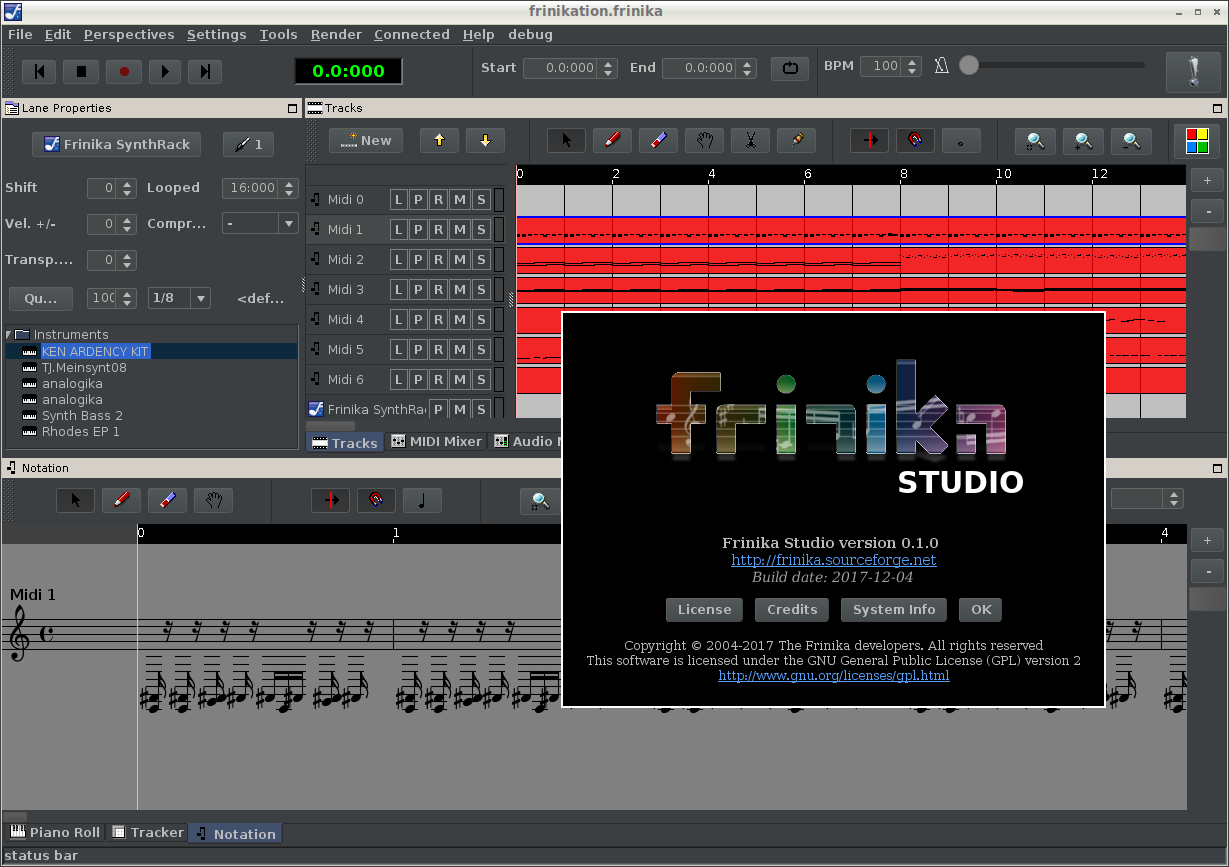Open the dropdown at right of Notation toolbar
The height and width of the screenshot is (867, 1229).
pyautogui.click(x=1147, y=498)
